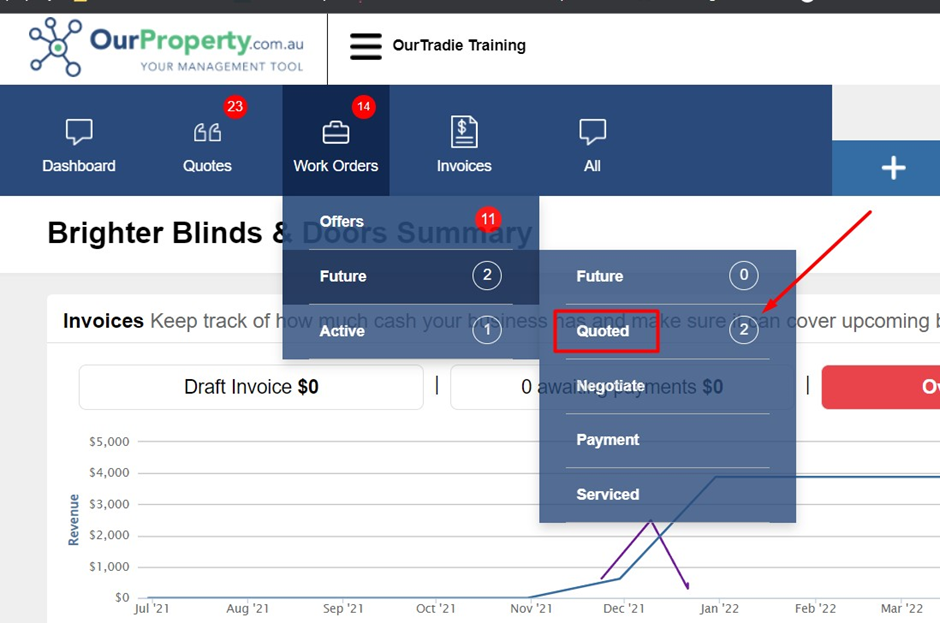Show the All tab label
This screenshot has width=940, height=623.
[592, 166]
